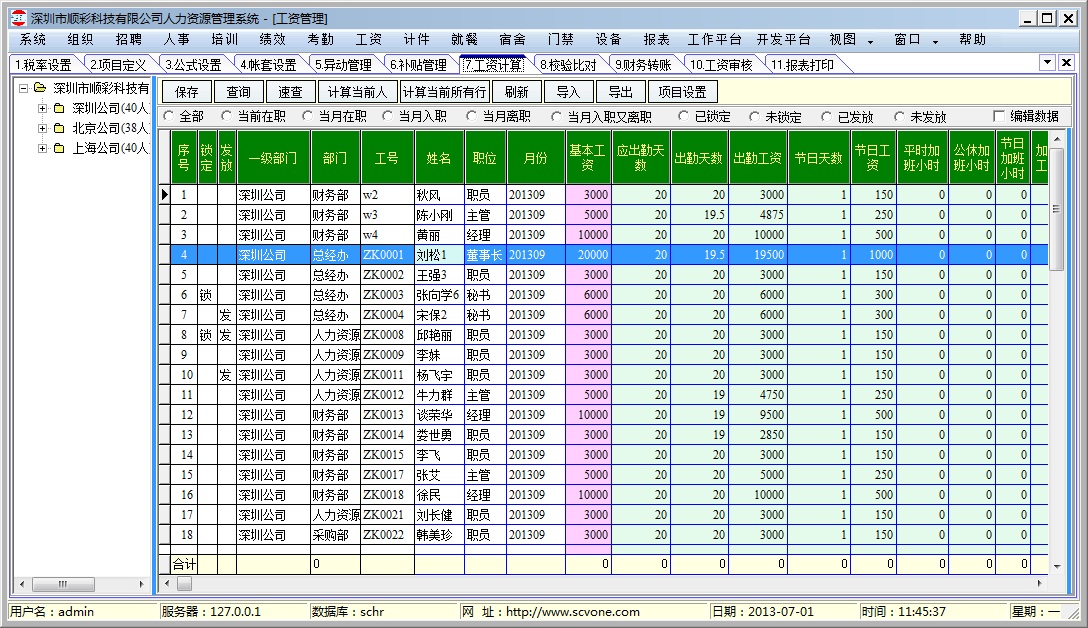Click the name cell 韩美珍
This screenshot has height=628, width=1088.
click(x=439, y=535)
